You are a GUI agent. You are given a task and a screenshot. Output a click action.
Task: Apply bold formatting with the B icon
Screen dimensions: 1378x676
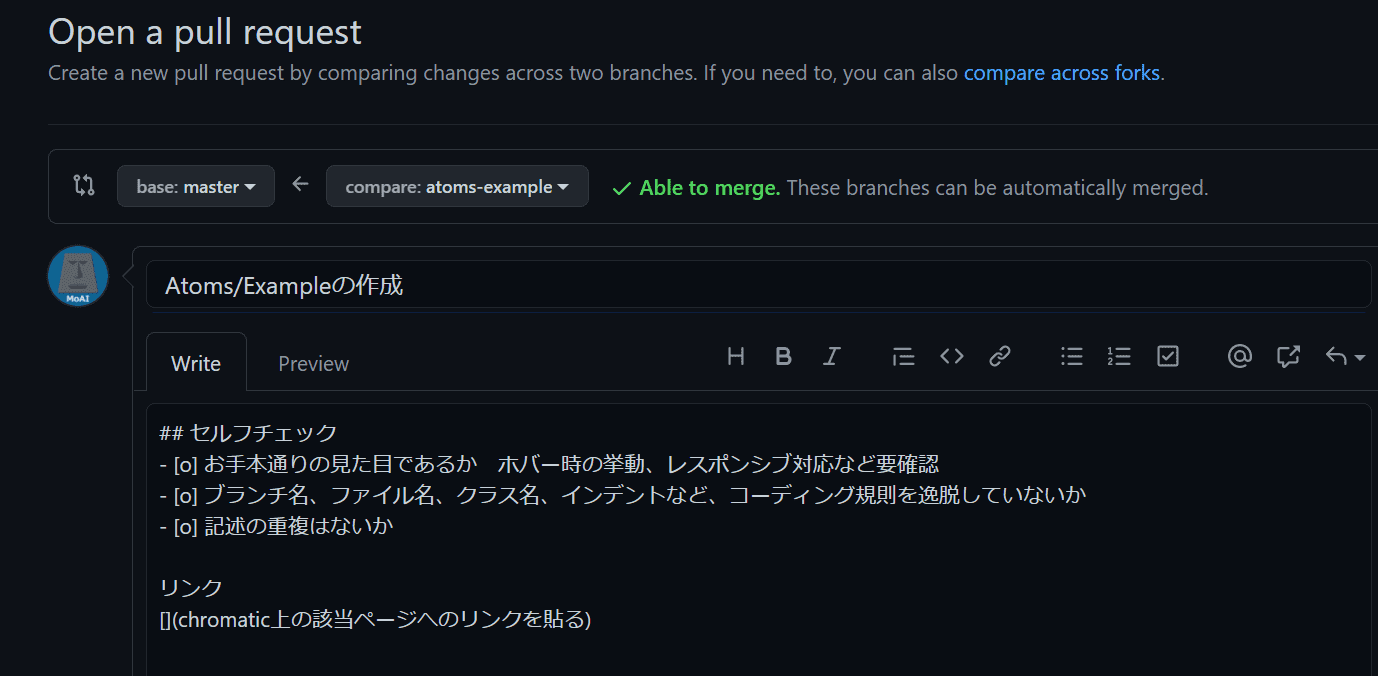tap(784, 356)
